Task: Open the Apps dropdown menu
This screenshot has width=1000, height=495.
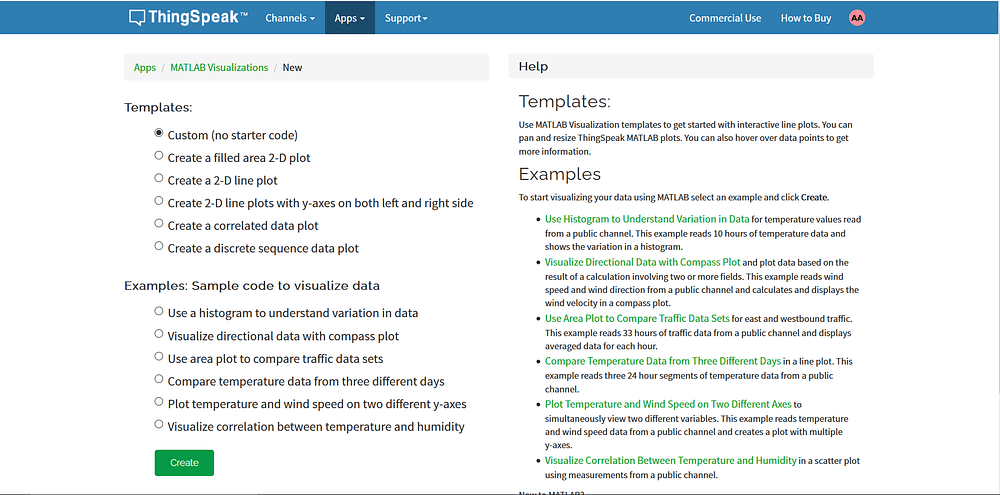Action: (349, 18)
